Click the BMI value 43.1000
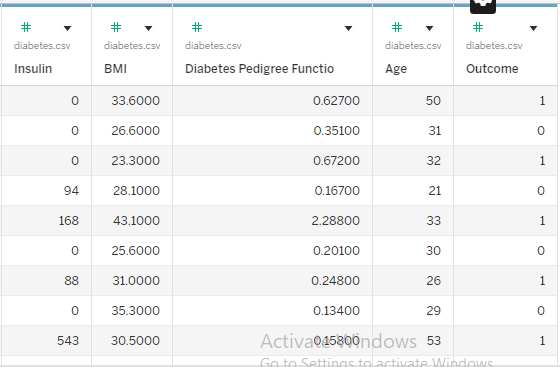Screen dimensions: 560x367 point(136,221)
